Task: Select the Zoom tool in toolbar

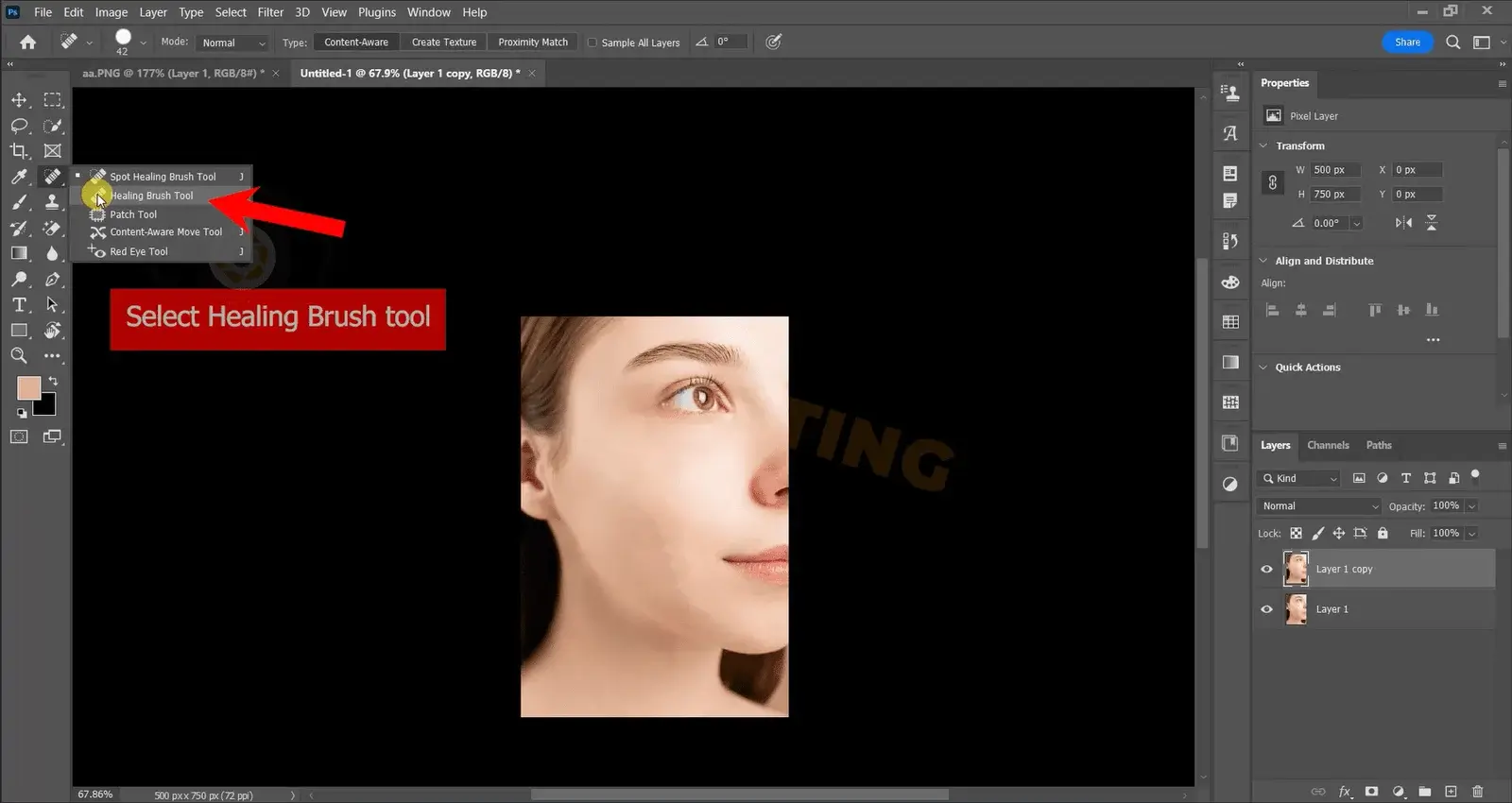Action: point(19,356)
